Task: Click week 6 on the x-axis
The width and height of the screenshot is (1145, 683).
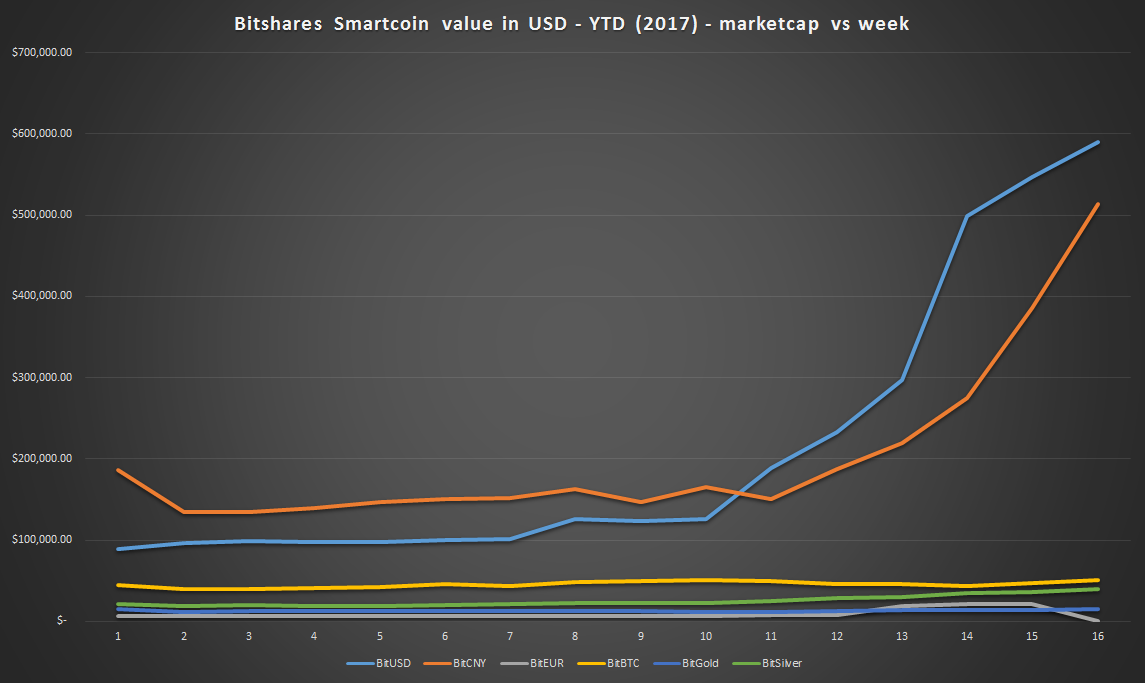Action: [445, 637]
